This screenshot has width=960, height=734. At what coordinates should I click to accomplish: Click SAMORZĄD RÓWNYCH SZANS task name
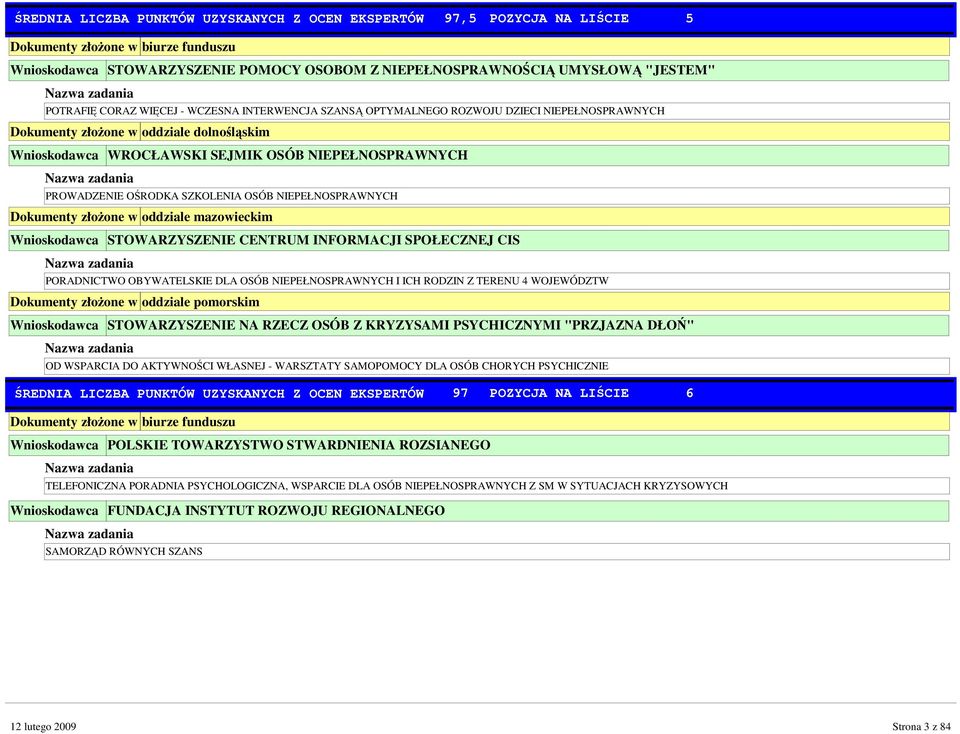124,552
